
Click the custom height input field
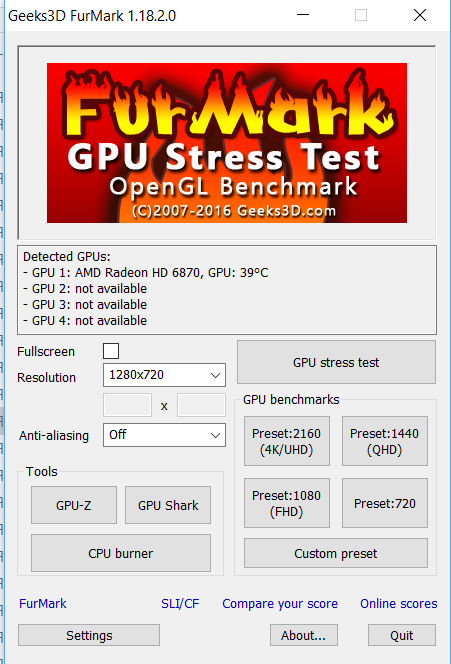(x=201, y=405)
